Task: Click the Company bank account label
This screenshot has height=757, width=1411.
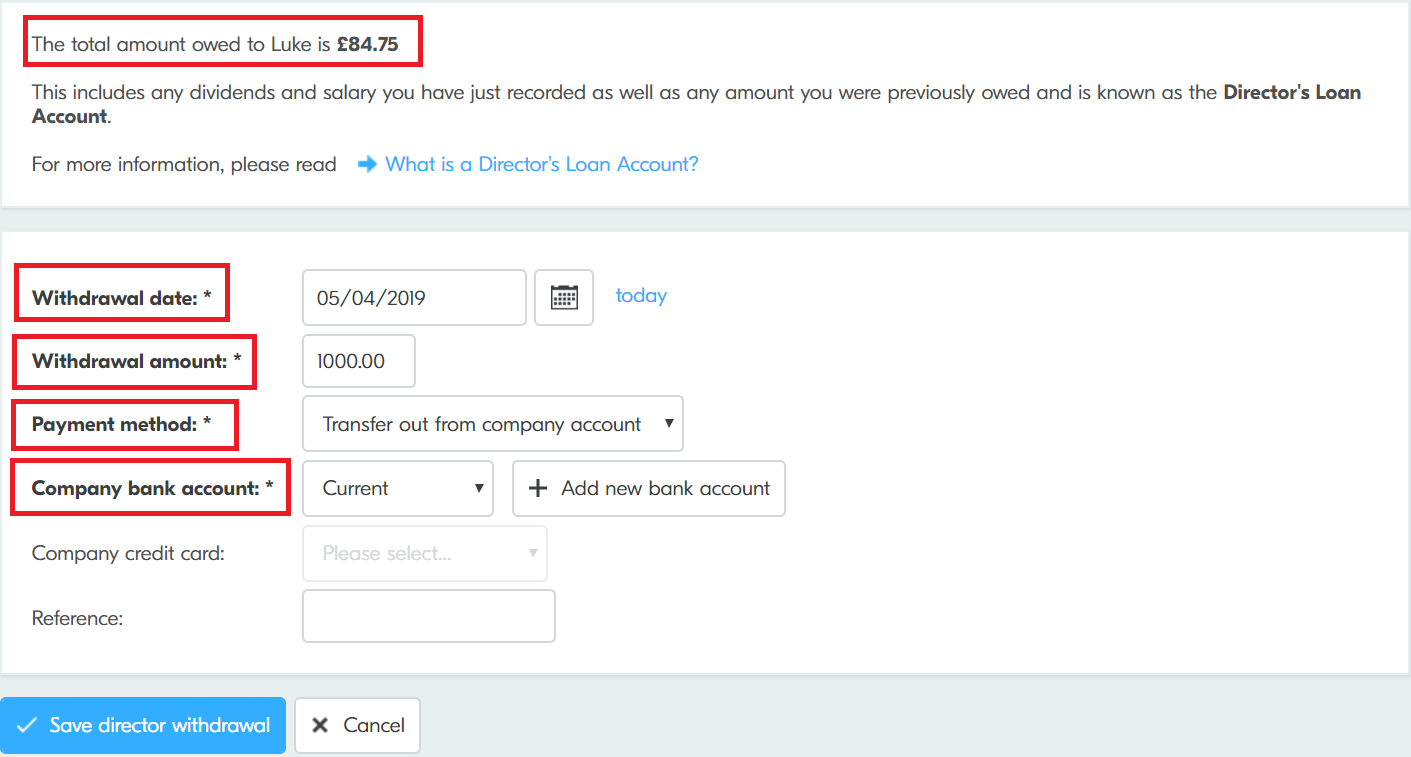Action: tap(153, 488)
